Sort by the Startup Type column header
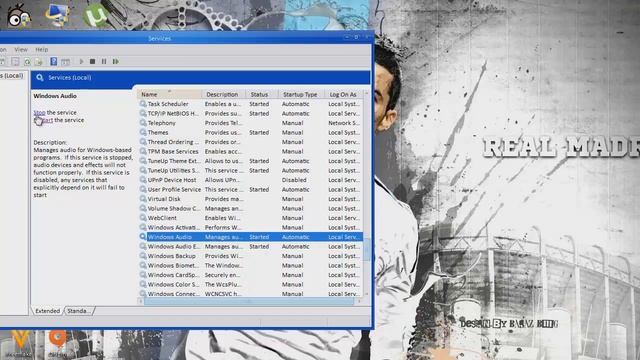 pyautogui.click(x=301, y=94)
